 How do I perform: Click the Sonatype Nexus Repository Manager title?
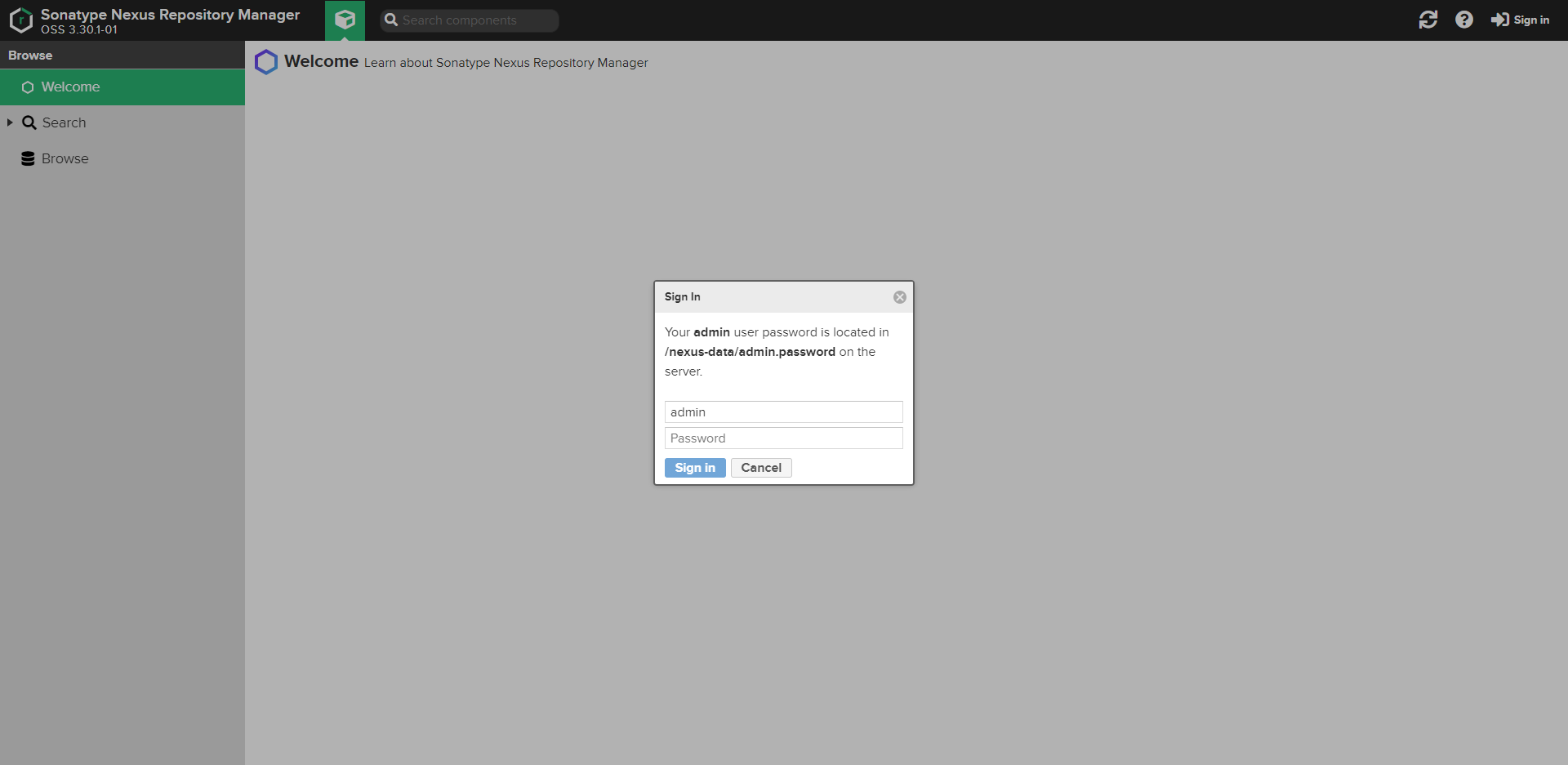pos(170,15)
